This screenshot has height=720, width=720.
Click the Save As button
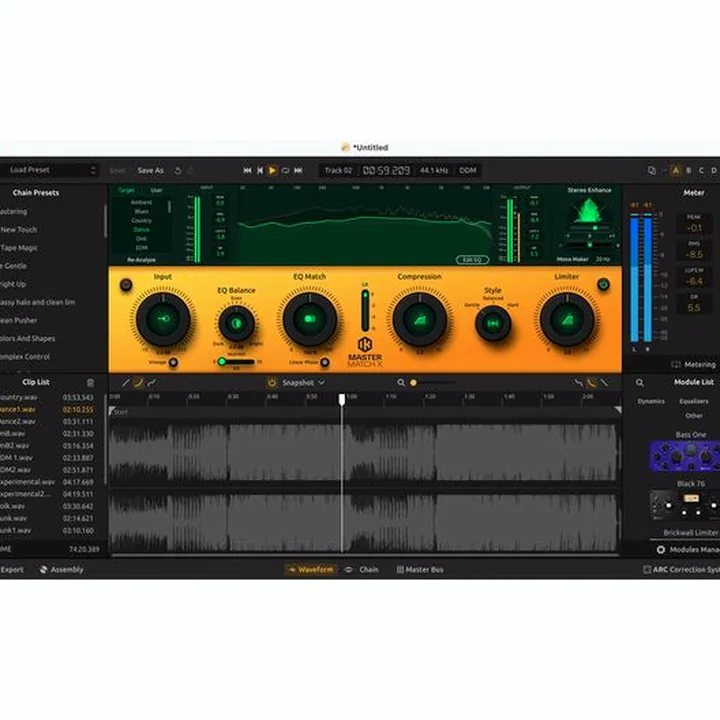coord(151,170)
